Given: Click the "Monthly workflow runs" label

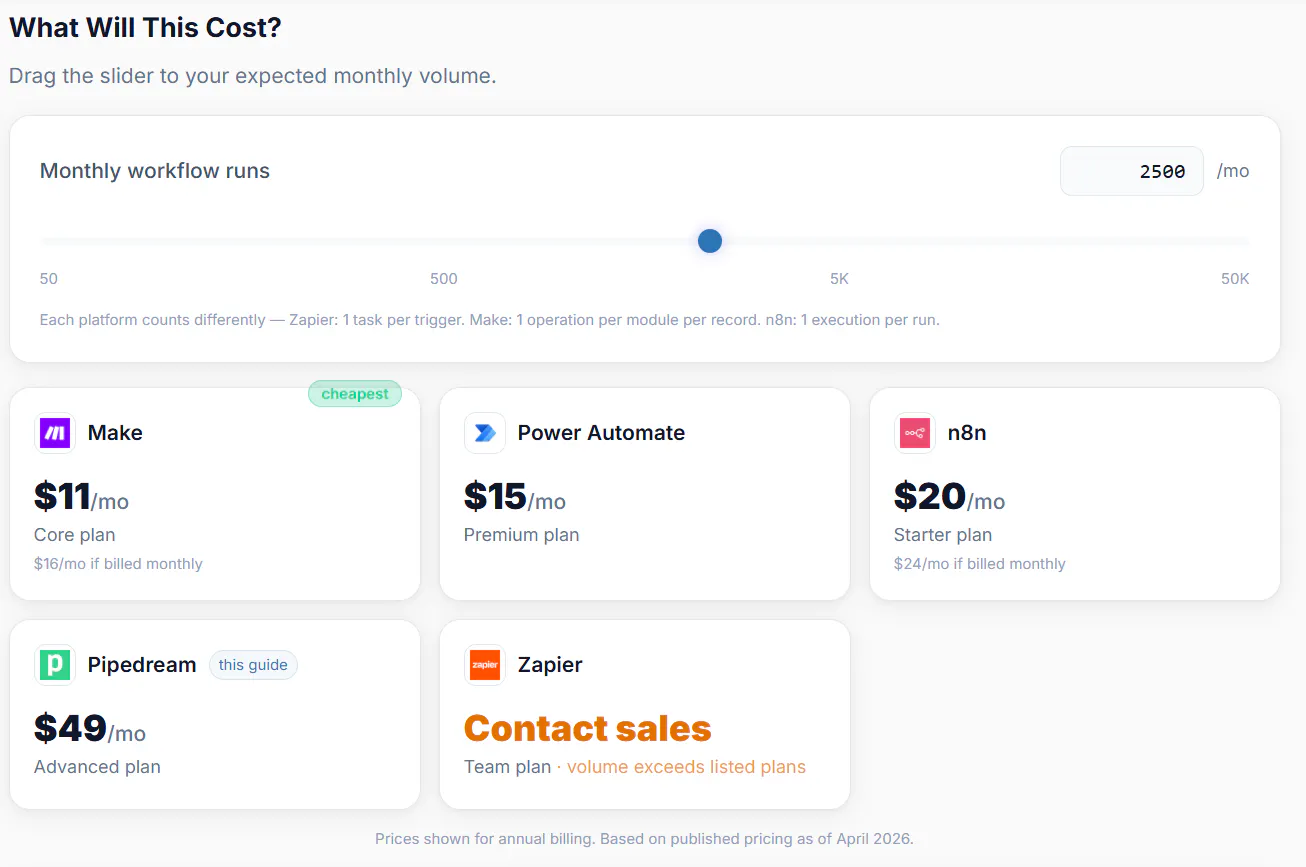Looking at the screenshot, I should click(155, 171).
